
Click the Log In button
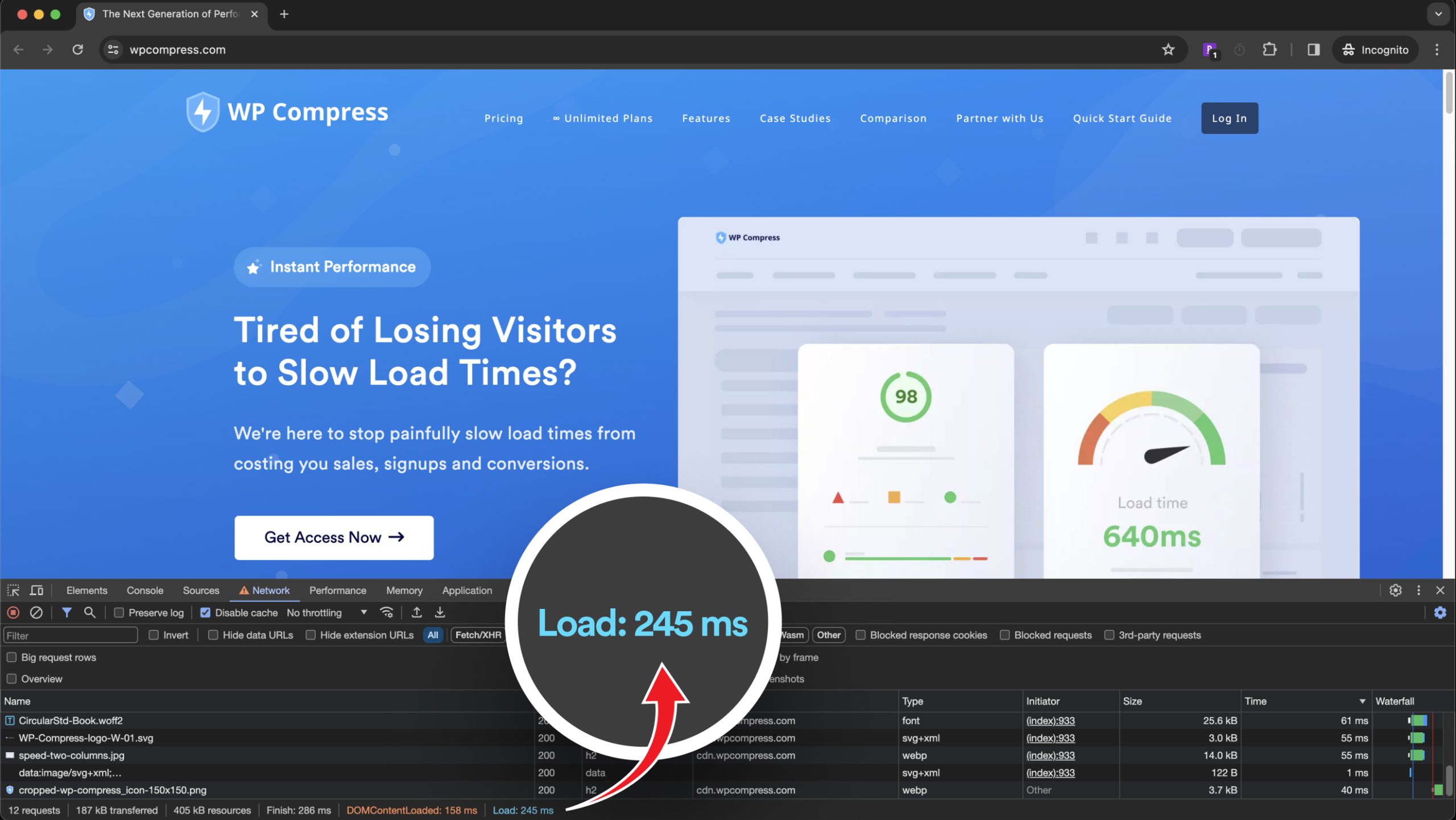pyautogui.click(x=1229, y=118)
